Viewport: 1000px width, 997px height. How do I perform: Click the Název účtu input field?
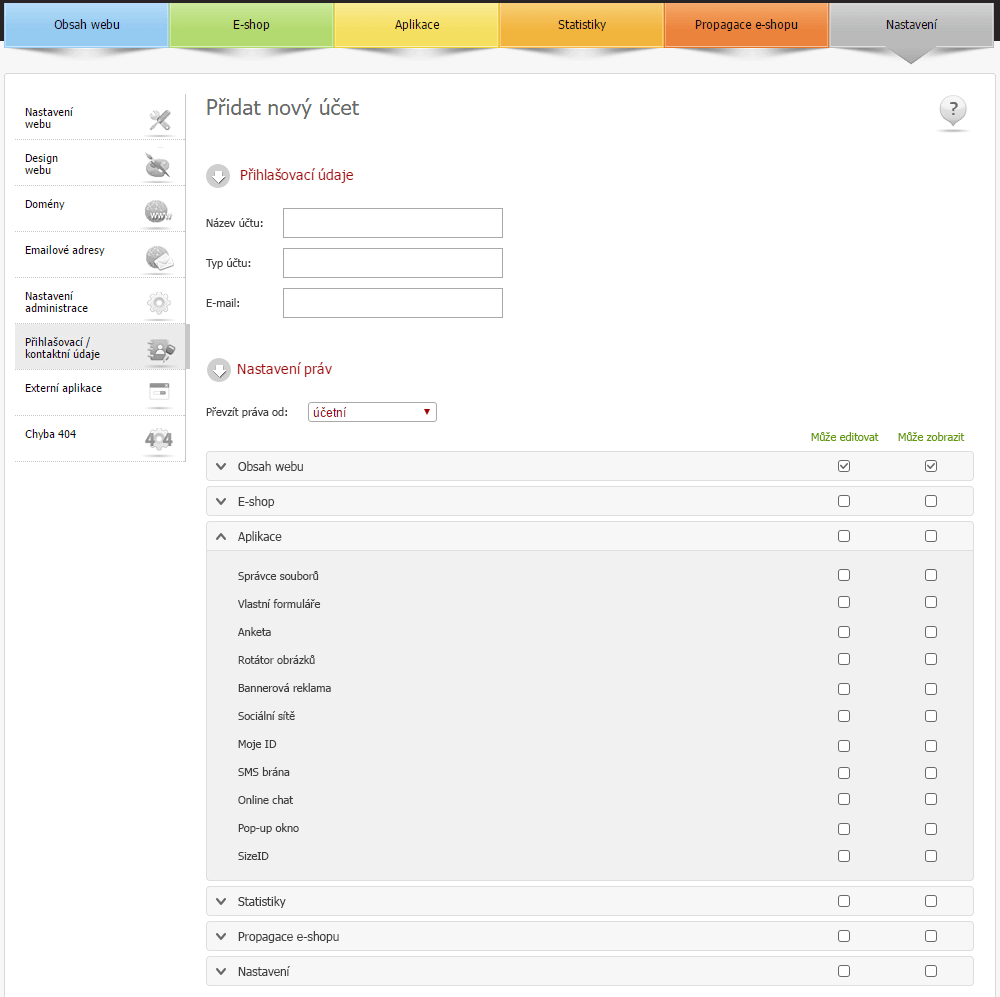tap(392, 223)
